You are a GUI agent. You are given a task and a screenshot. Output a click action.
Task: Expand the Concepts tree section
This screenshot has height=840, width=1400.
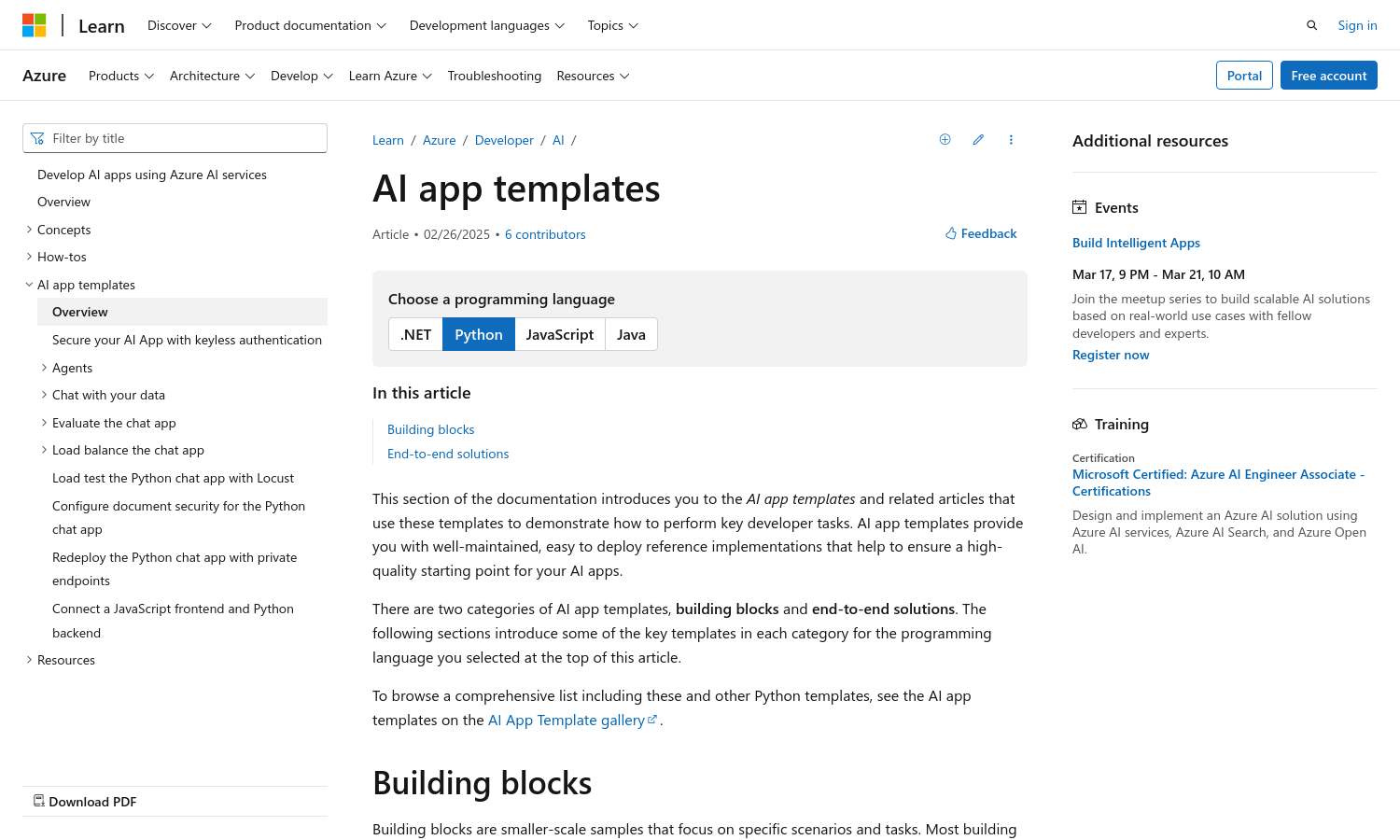click(29, 230)
